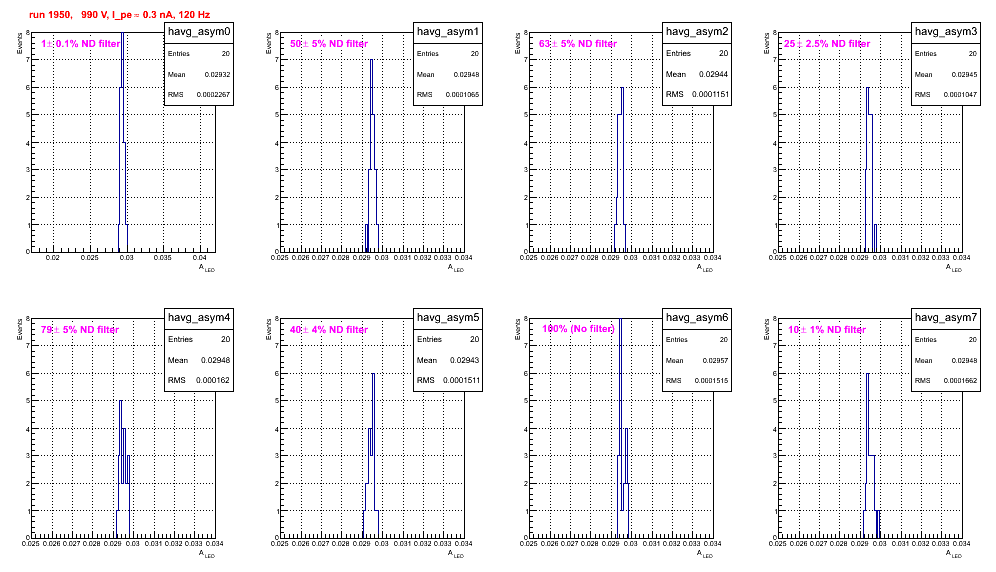This screenshot has width=996, height=572.
Task: Click the histogram peak in havg_asym7 plot
Action: pyautogui.click(x=868, y=374)
